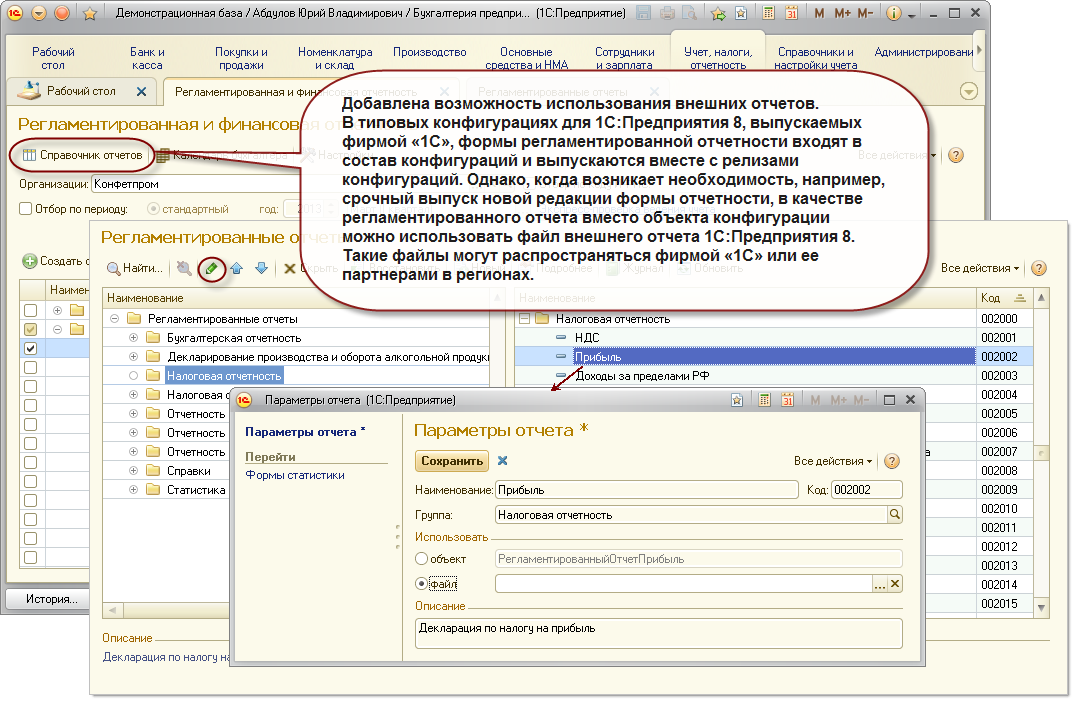
Task: Open the info (i) icon in main title bar
Action: point(894,13)
